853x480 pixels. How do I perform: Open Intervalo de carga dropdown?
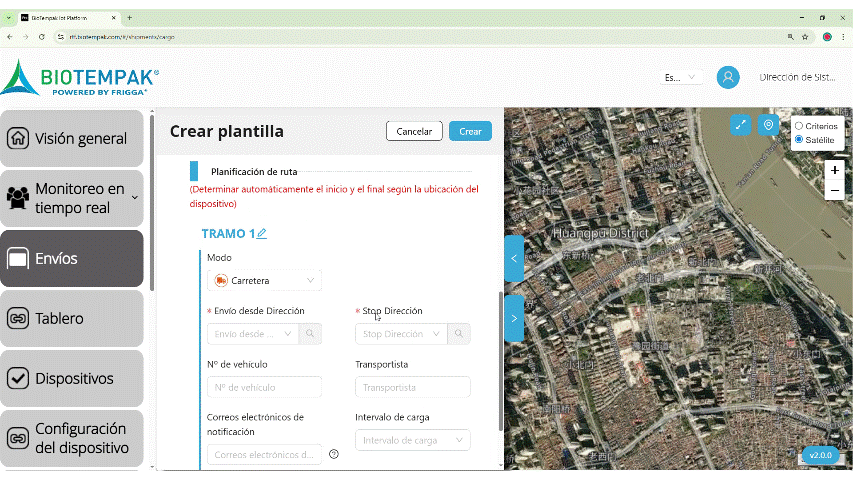click(x=413, y=440)
